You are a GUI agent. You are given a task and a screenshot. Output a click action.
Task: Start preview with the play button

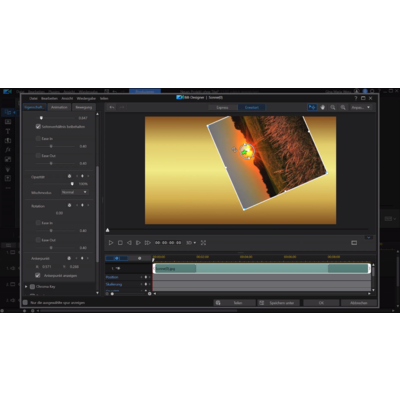pyautogui.click(x=111, y=243)
